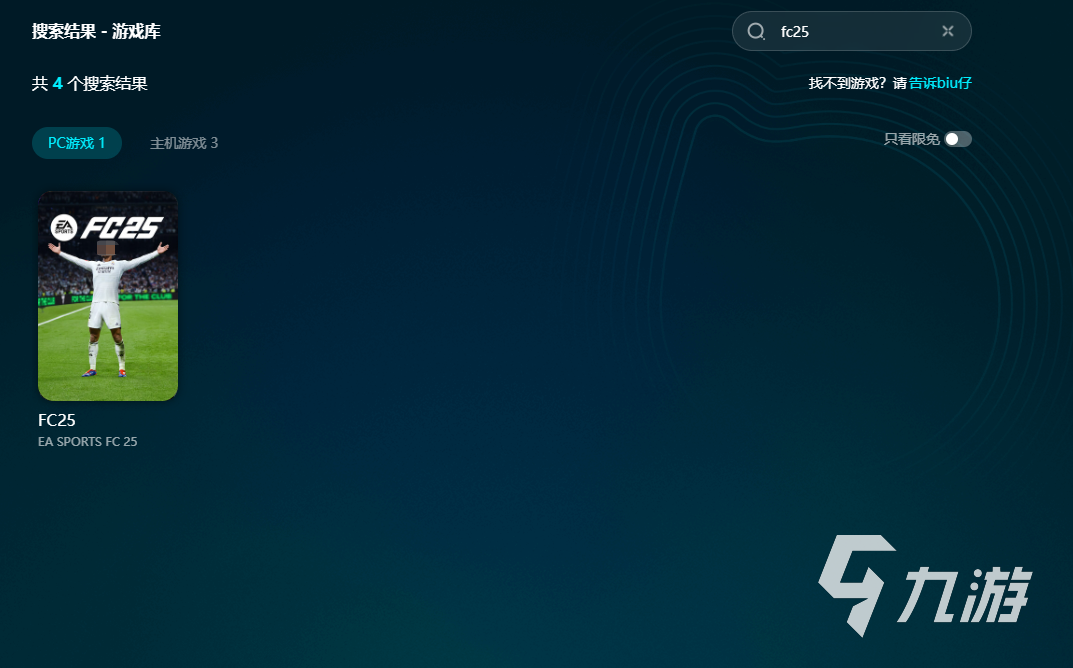Follow the 告诉biu仔 link
Viewport: 1073px width, 668px height.
[x=940, y=83]
